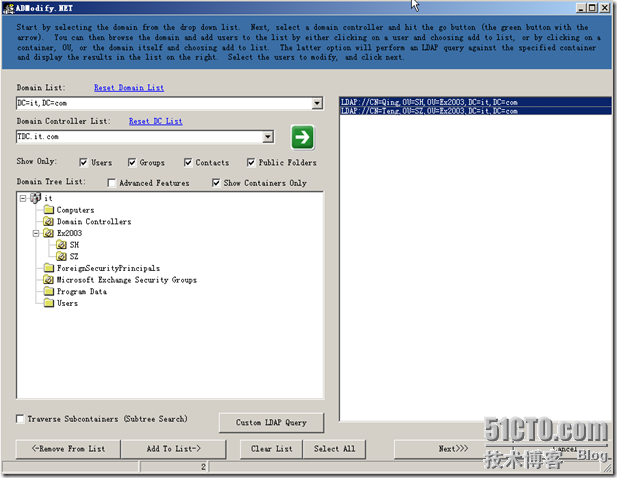Select the SZ tree label
The width and height of the screenshot is (617, 478).
point(74,257)
